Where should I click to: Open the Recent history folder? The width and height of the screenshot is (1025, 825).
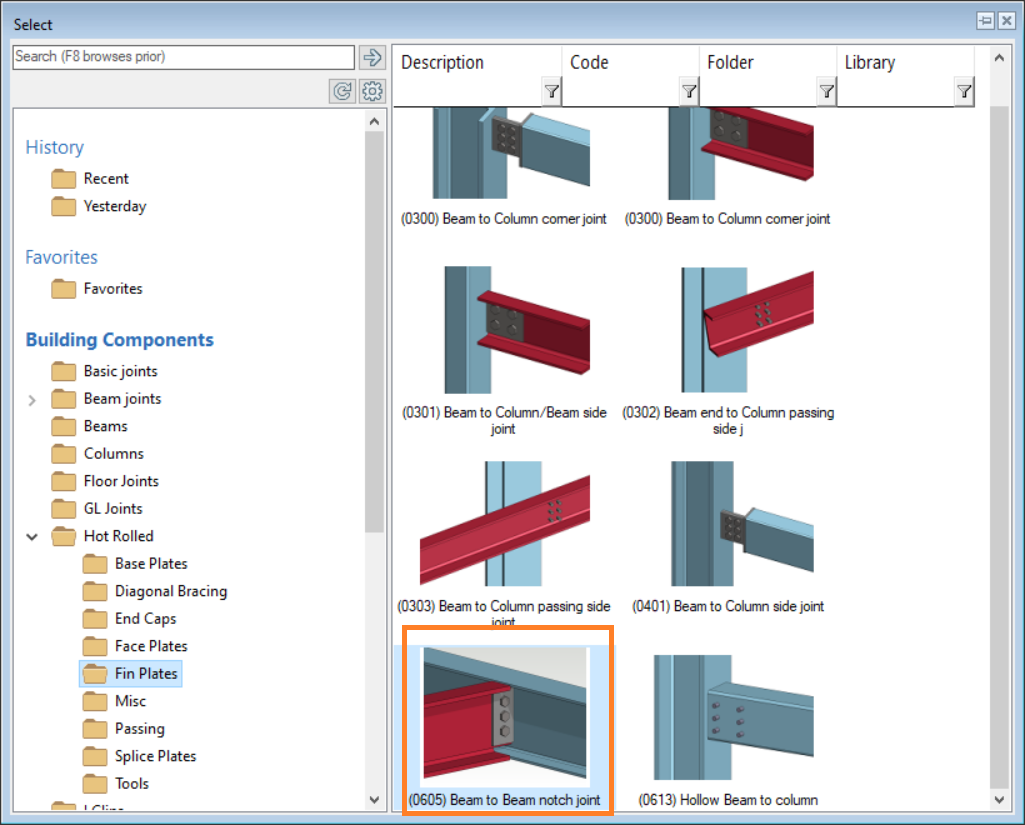coord(105,179)
